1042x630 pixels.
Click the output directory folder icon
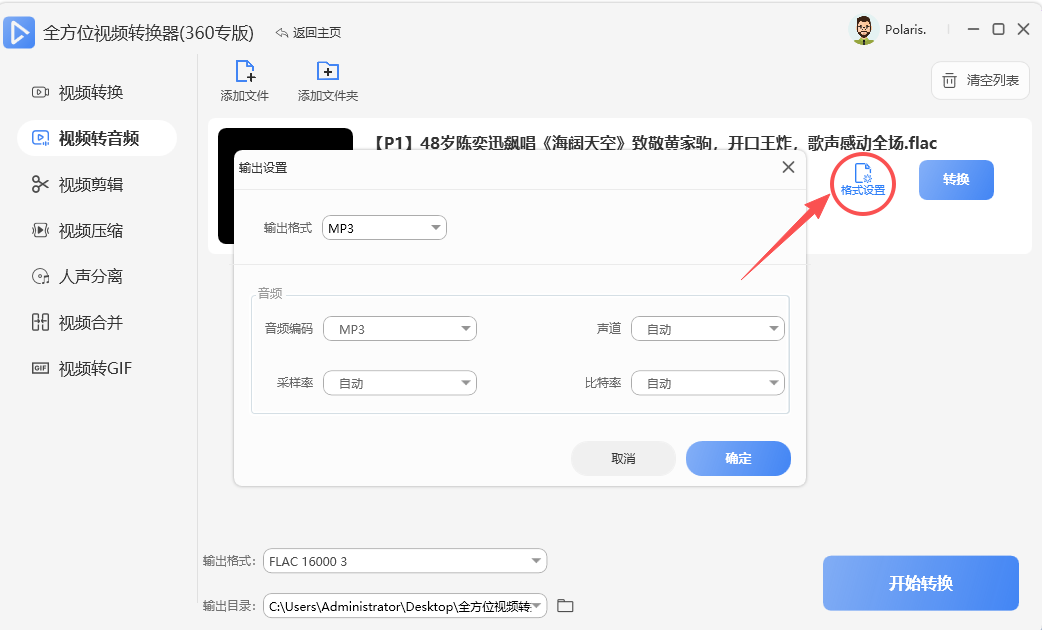click(x=566, y=606)
